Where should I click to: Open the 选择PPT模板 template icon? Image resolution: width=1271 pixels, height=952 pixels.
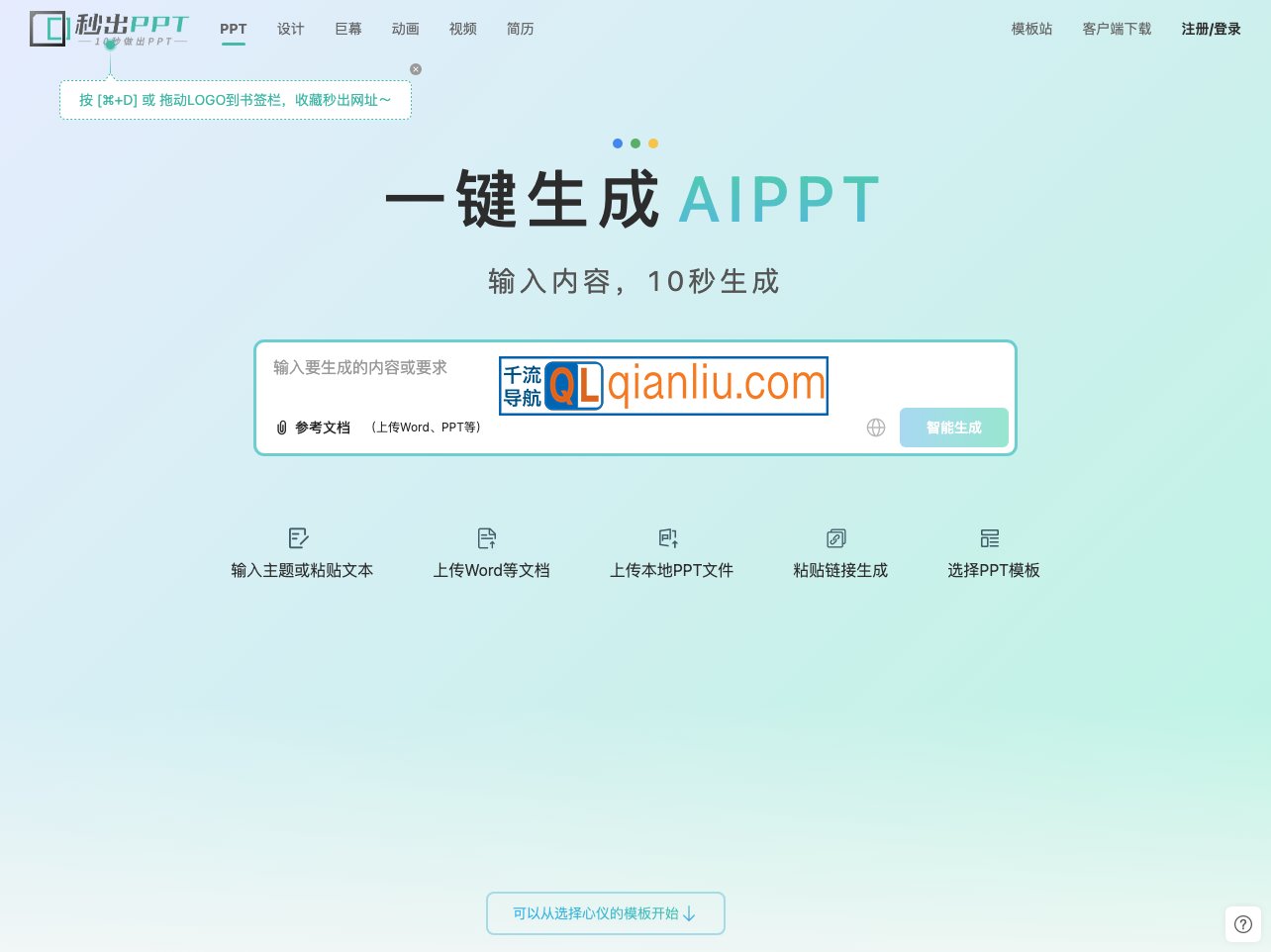pos(989,538)
